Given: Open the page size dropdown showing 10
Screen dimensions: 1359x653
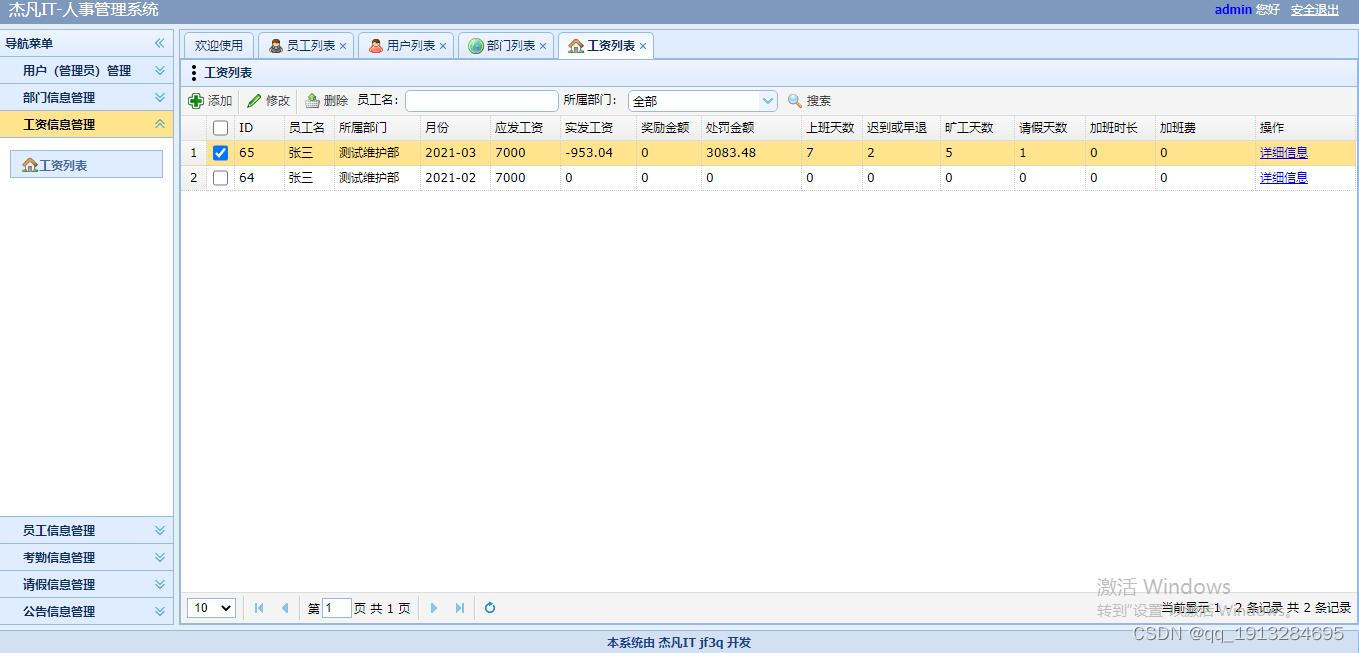Looking at the screenshot, I should [211, 608].
